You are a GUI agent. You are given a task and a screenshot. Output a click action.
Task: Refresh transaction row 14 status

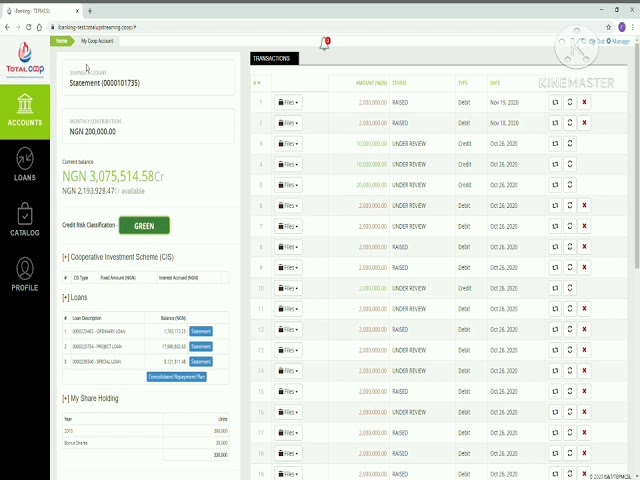click(570, 371)
